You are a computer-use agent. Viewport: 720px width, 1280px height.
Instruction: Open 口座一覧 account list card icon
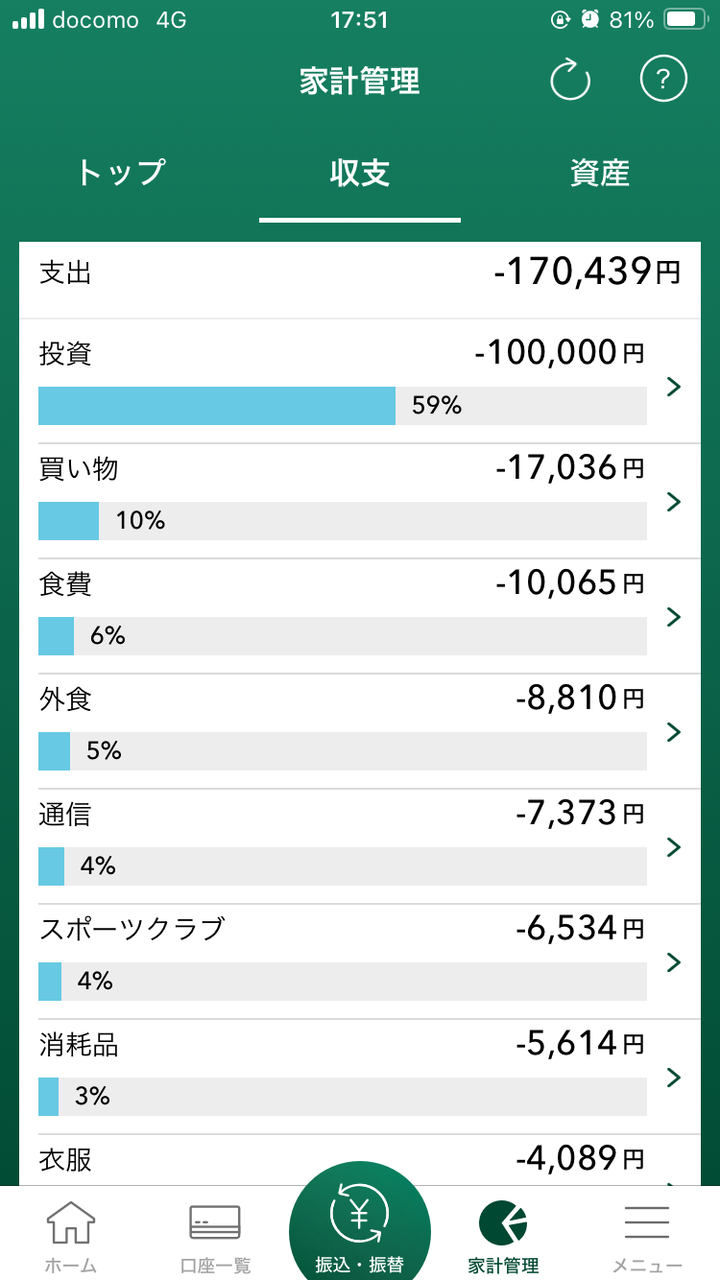tap(215, 1223)
